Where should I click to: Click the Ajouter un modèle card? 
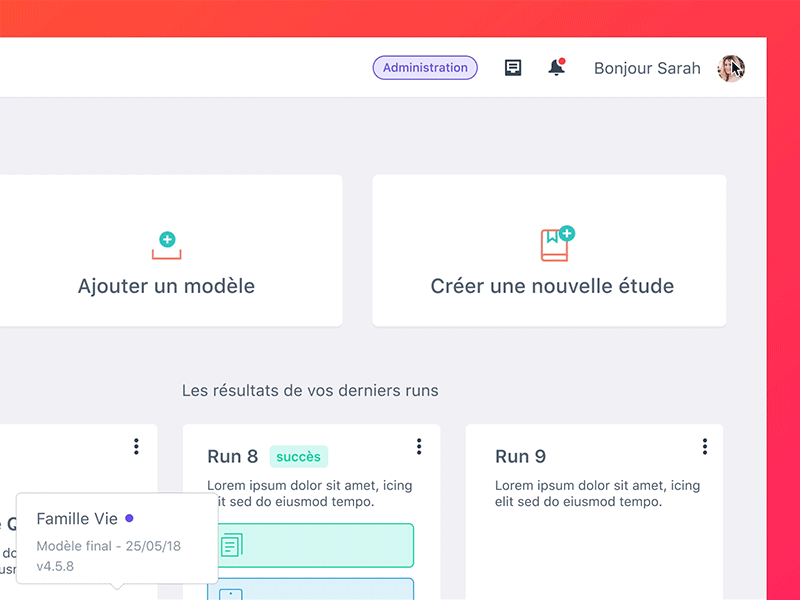(166, 286)
